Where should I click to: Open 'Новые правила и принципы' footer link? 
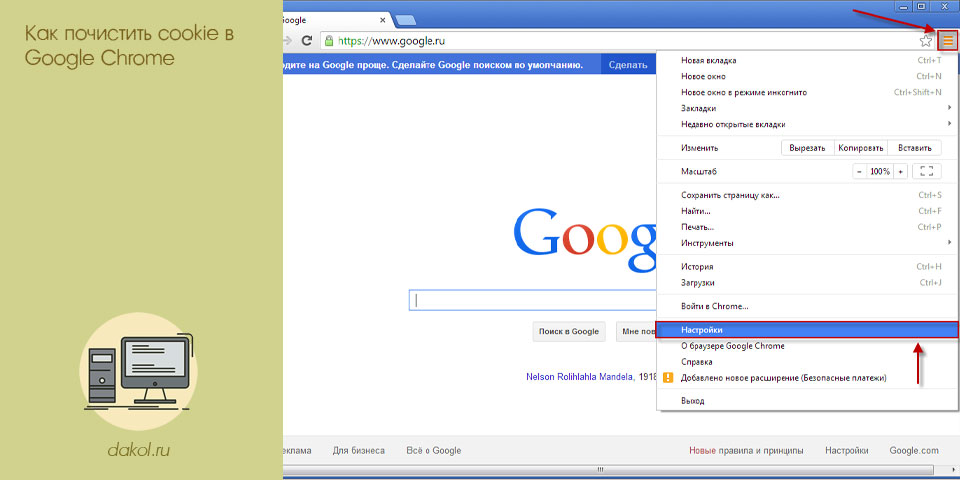(x=746, y=451)
